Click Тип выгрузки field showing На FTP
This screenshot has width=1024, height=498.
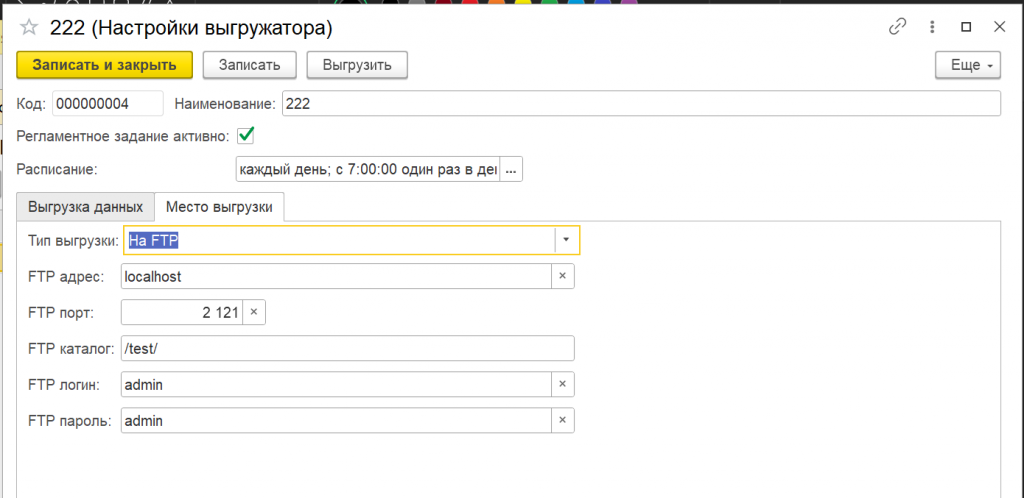pos(339,240)
